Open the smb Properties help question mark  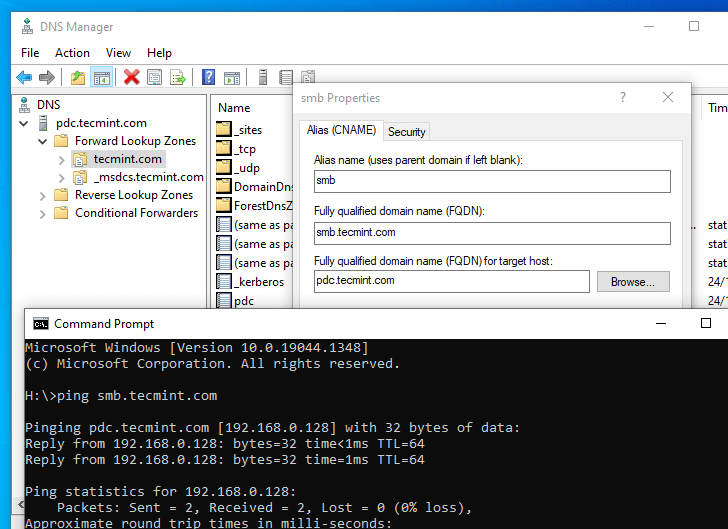(623, 98)
